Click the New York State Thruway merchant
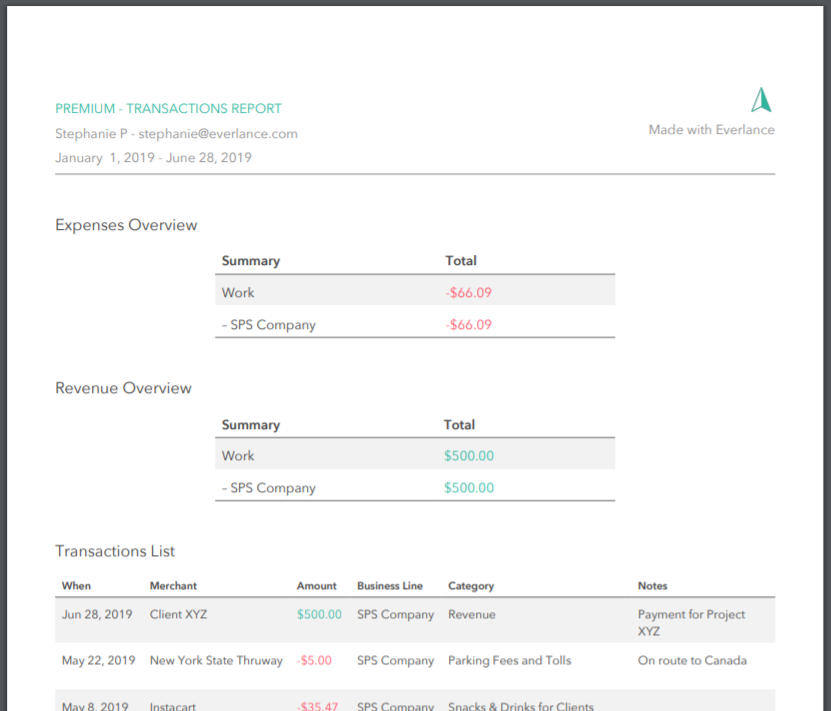The width and height of the screenshot is (831, 711). tap(216, 661)
